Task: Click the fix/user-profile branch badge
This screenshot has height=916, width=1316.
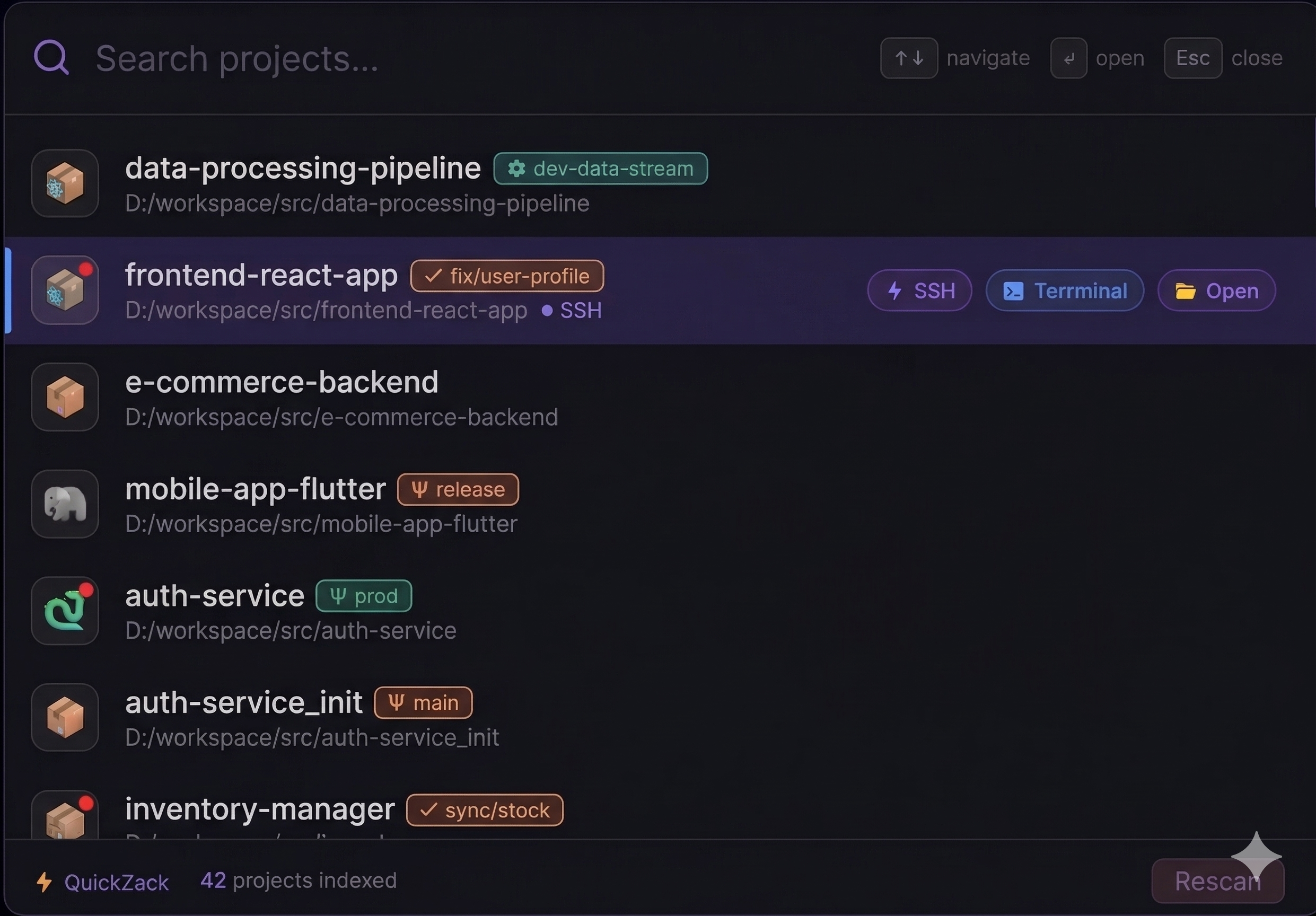Action: click(507, 276)
